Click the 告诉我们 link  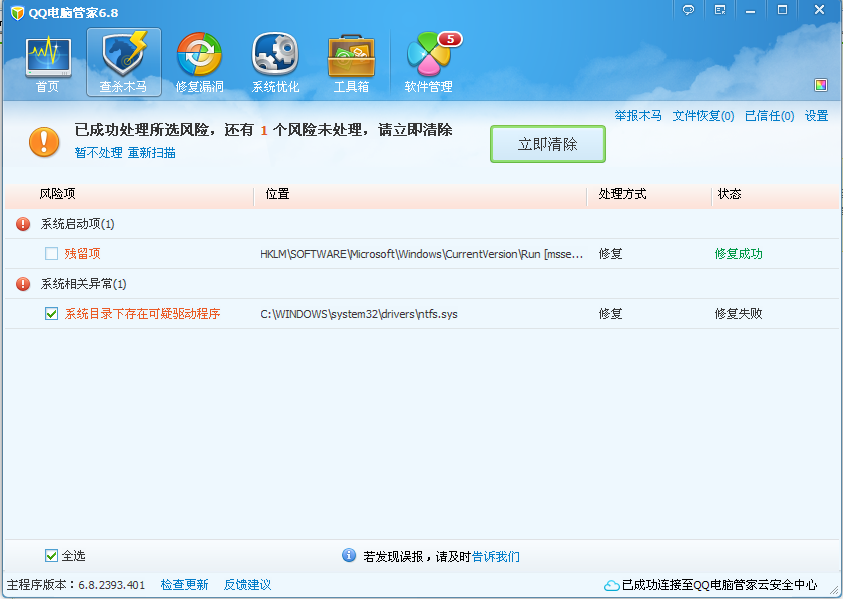point(496,557)
